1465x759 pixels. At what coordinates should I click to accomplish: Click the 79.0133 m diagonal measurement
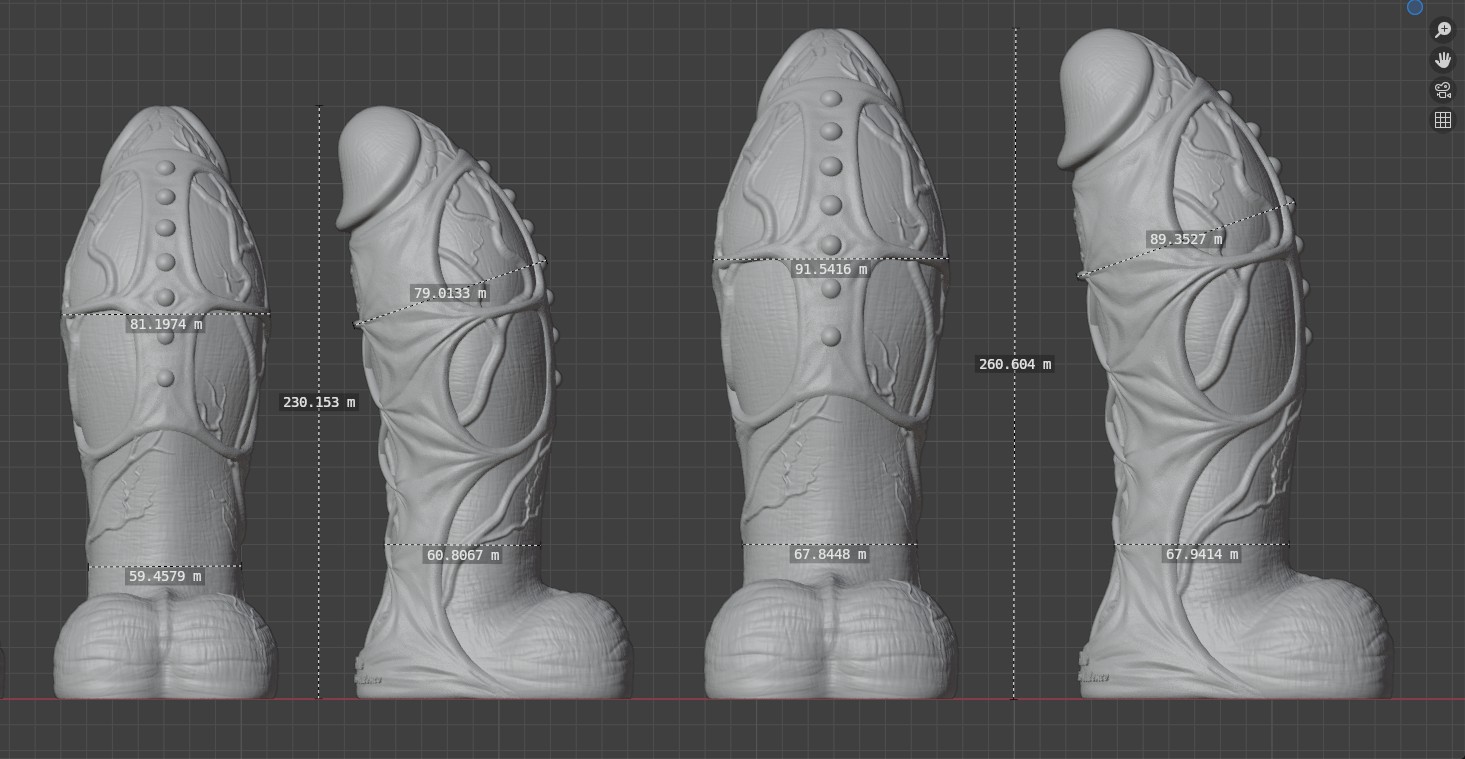pos(450,294)
